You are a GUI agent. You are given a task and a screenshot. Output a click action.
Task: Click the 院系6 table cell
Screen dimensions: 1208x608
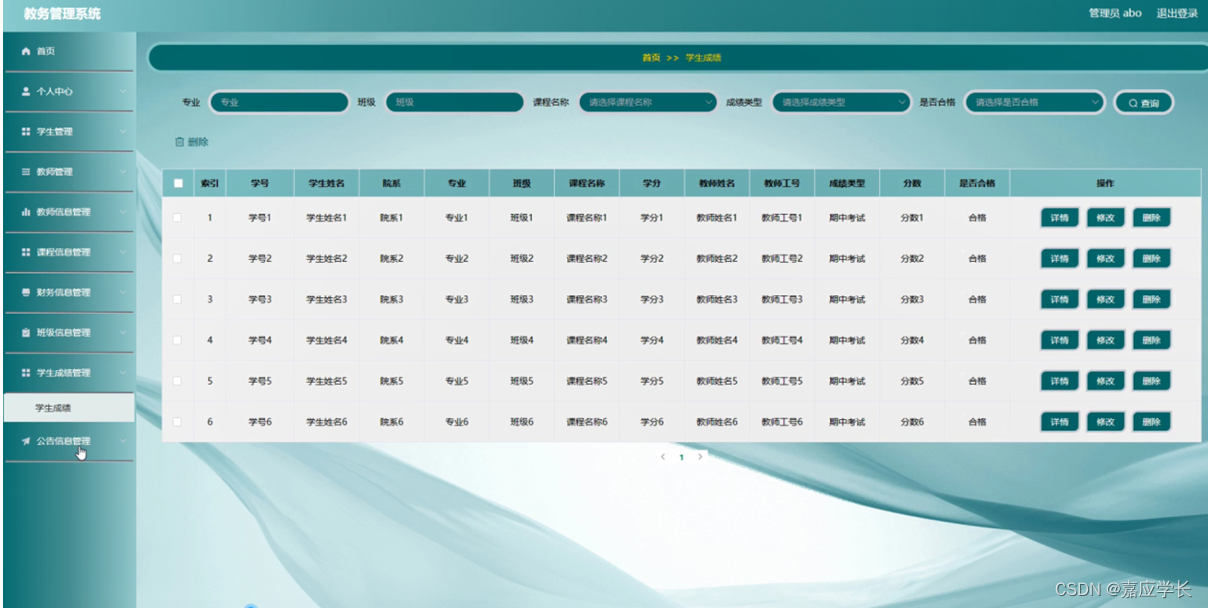391,422
